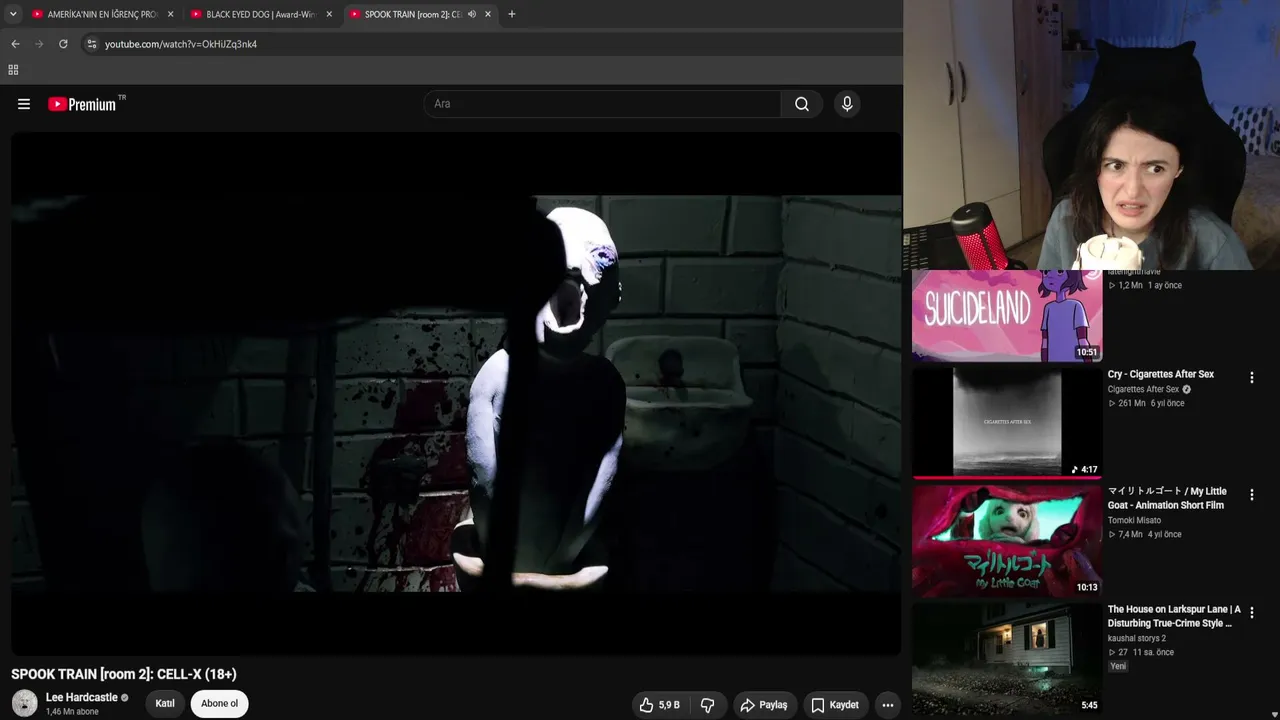This screenshot has width=1280, height=720.
Task: Visit the kaushal storys 2 channel
Action: [1137, 638]
